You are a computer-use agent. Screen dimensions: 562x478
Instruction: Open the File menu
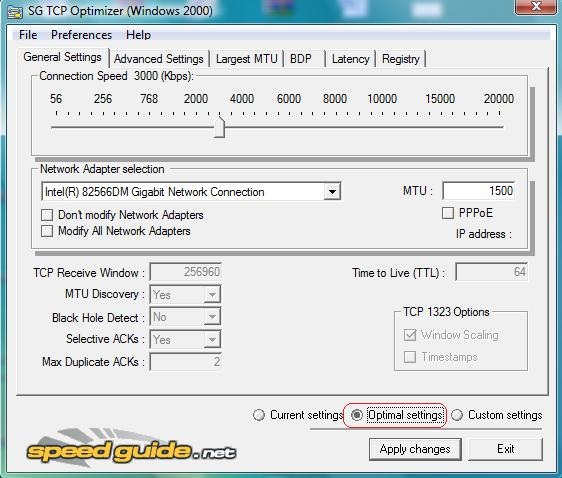click(28, 35)
